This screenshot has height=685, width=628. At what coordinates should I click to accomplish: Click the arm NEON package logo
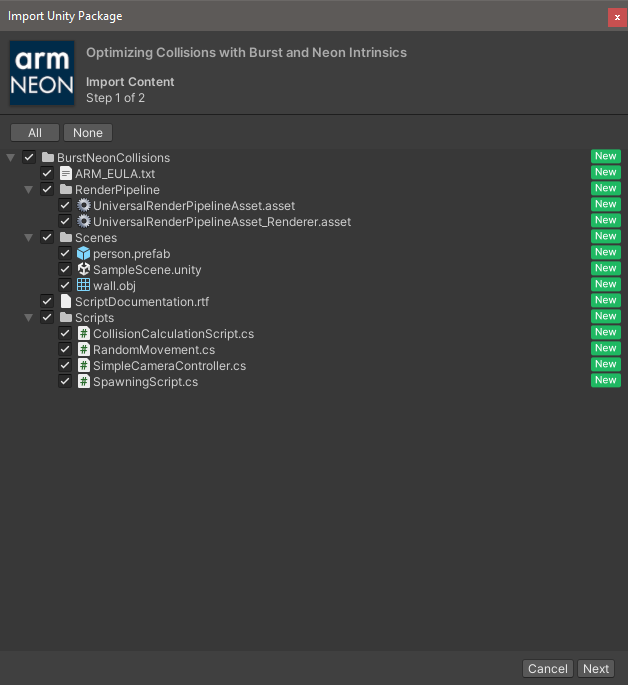point(42,73)
